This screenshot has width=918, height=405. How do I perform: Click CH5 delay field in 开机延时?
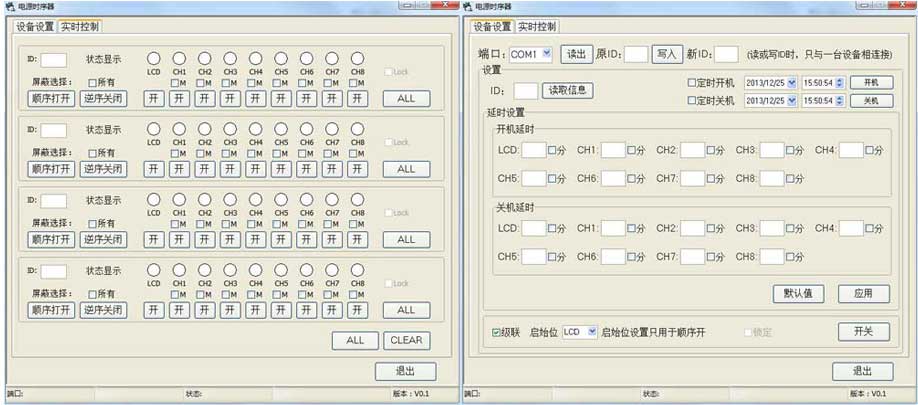pyautogui.click(x=534, y=179)
